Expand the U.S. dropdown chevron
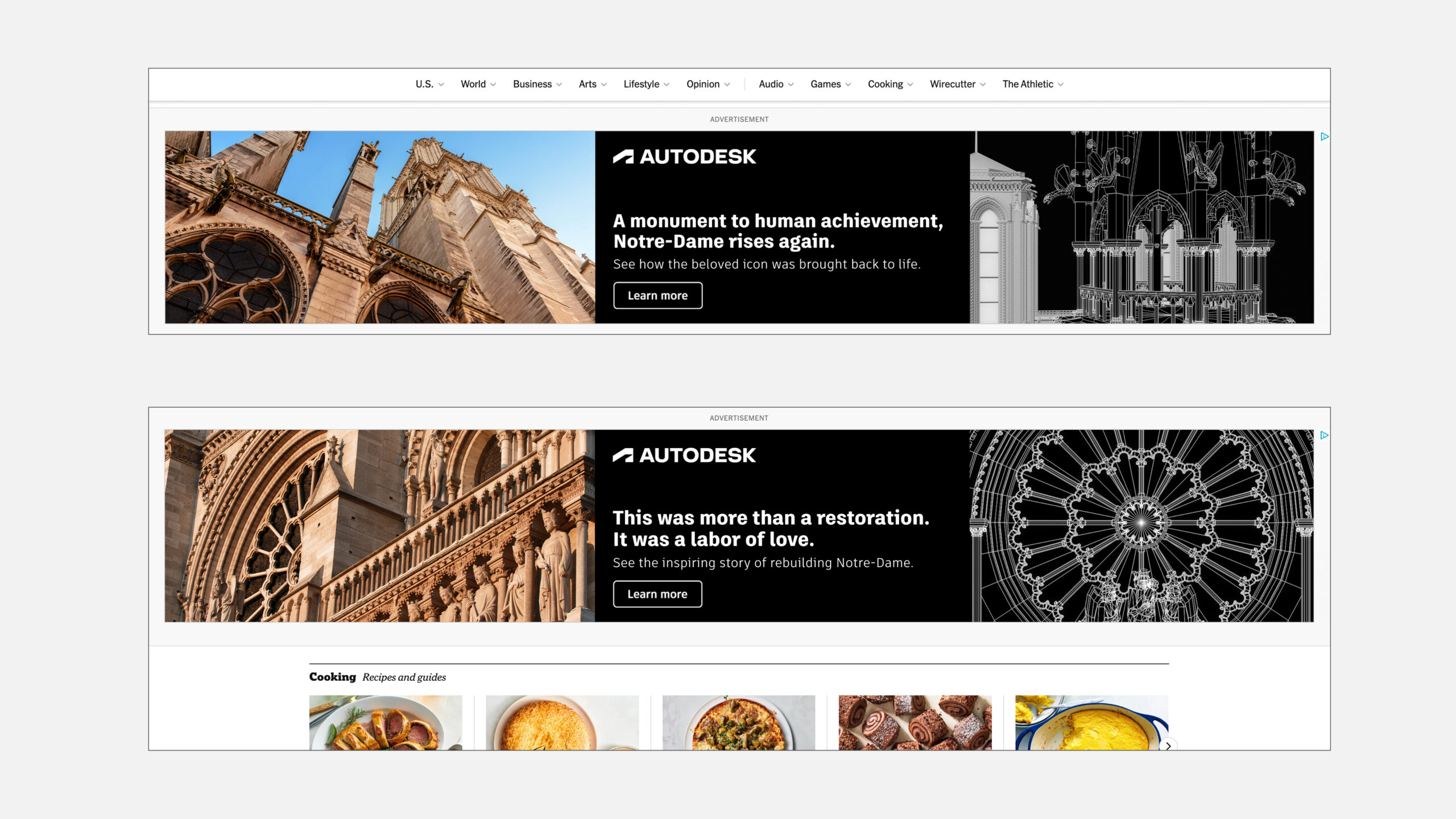 [441, 85]
